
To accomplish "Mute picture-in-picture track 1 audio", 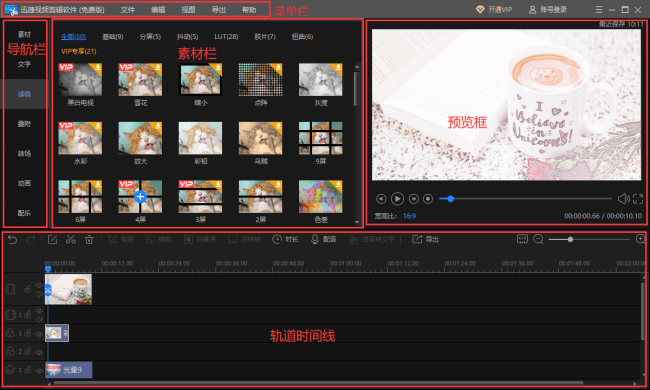I will click(39, 319).
